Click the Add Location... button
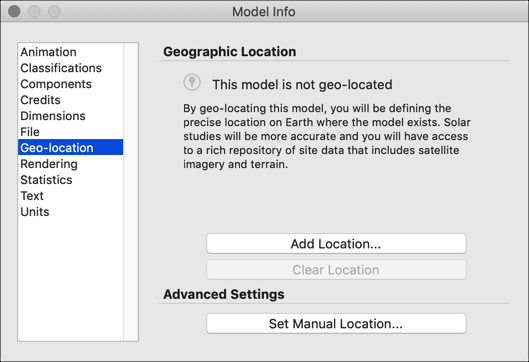 [336, 244]
